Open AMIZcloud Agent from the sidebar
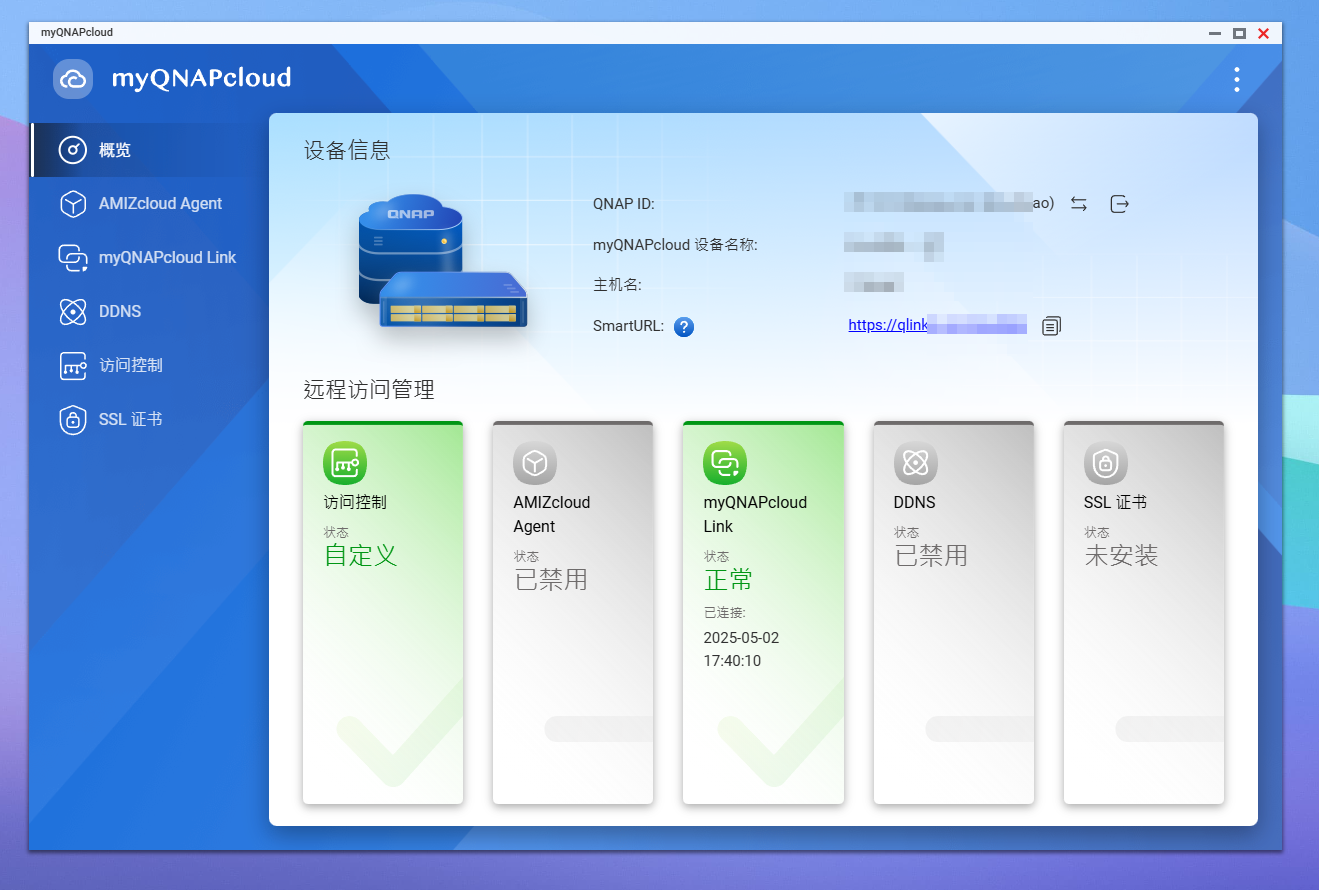The height and width of the screenshot is (890, 1319). (x=160, y=204)
